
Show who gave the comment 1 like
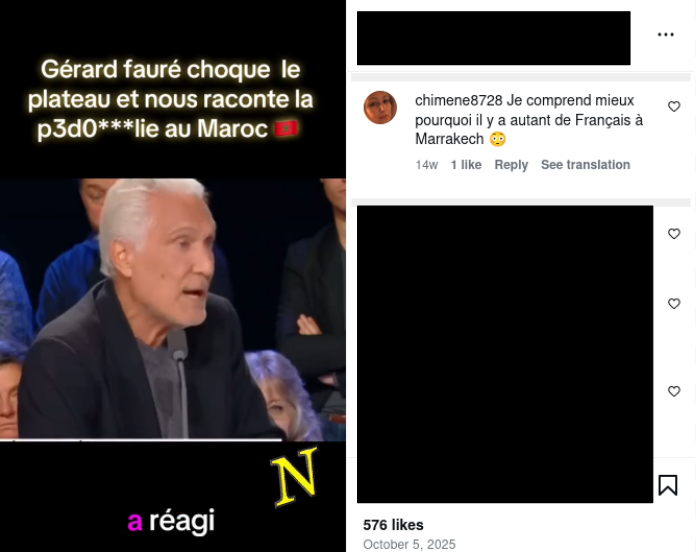(466, 165)
